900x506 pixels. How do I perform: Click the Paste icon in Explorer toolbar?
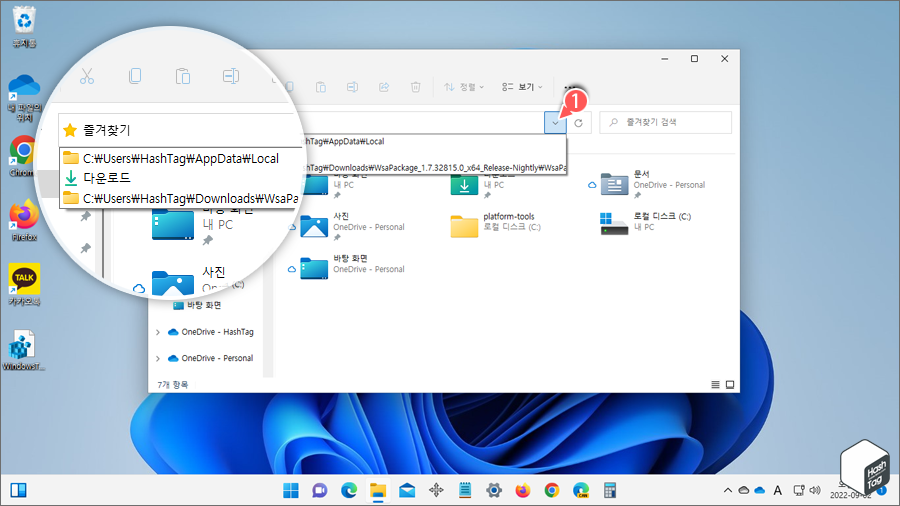[321, 87]
